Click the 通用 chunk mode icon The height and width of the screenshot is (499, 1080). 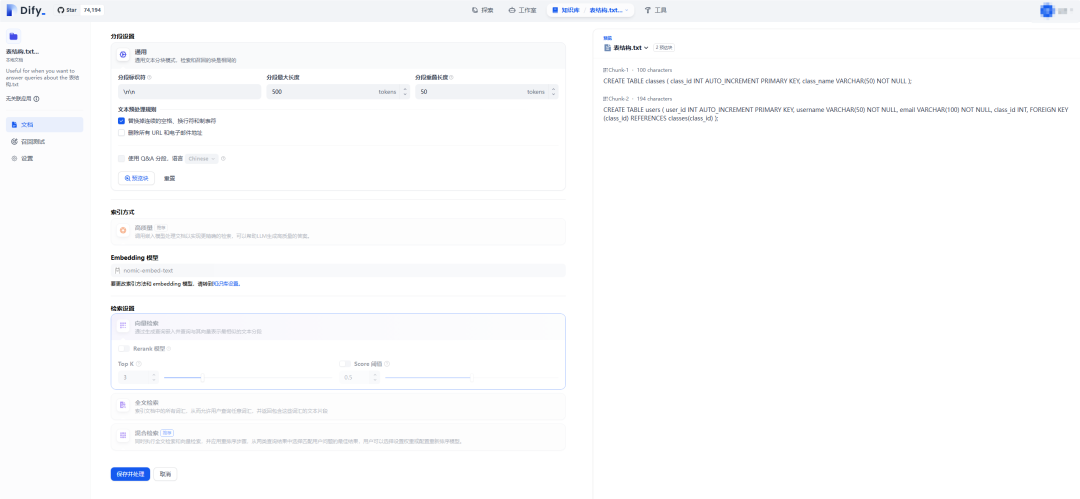pyautogui.click(x=123, y=54)
